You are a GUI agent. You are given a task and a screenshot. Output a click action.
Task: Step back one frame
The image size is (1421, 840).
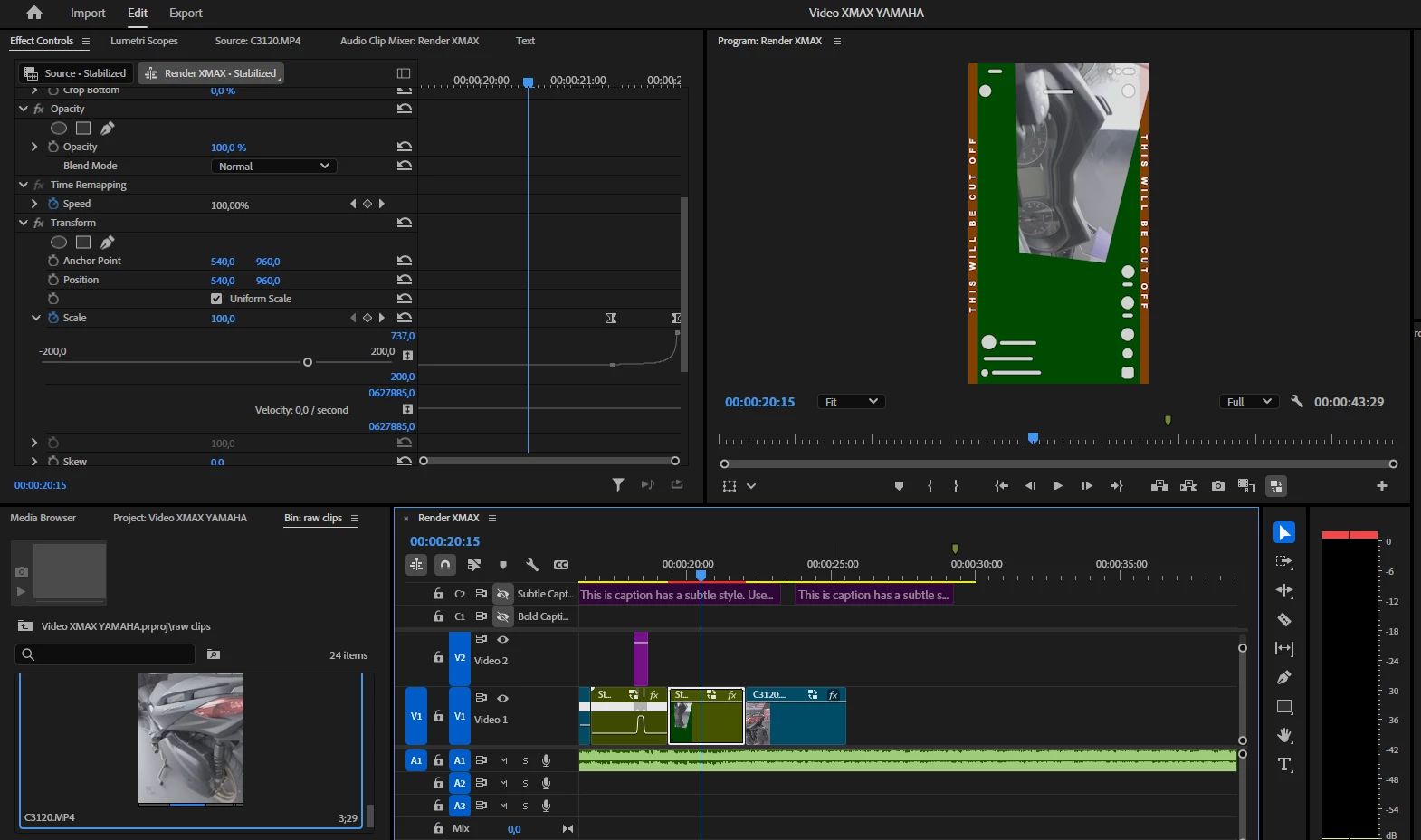1030,486
